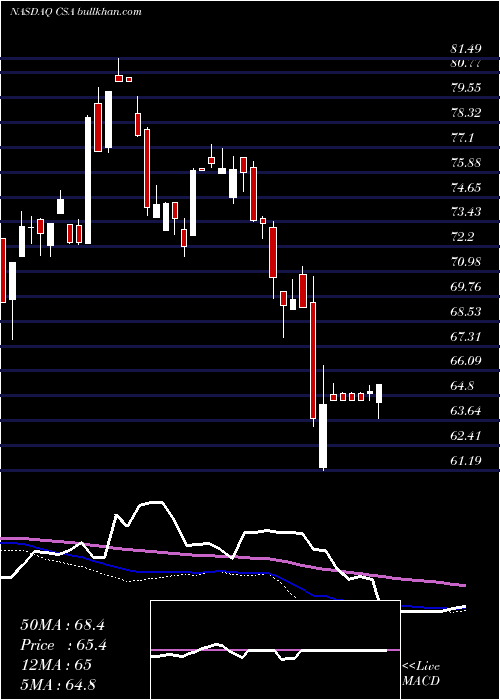Click the 69.76 price axis label

coord(466,287)
